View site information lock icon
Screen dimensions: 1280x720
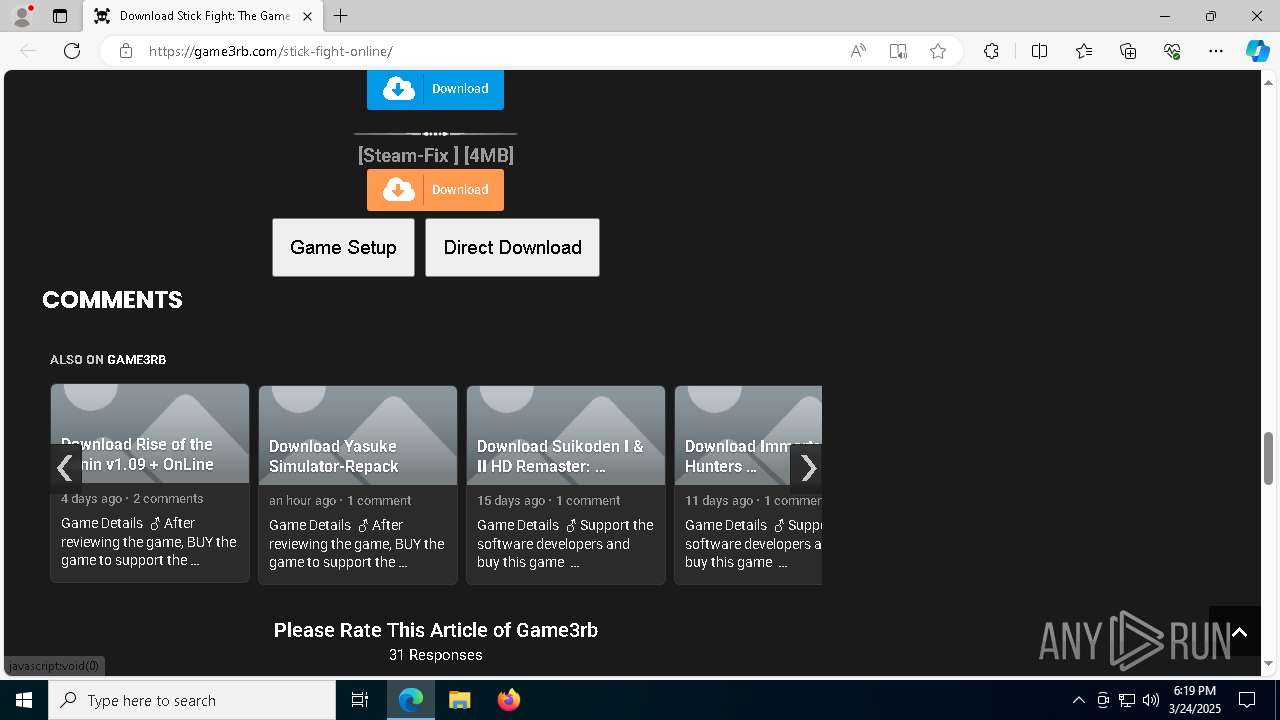point(126,51)
